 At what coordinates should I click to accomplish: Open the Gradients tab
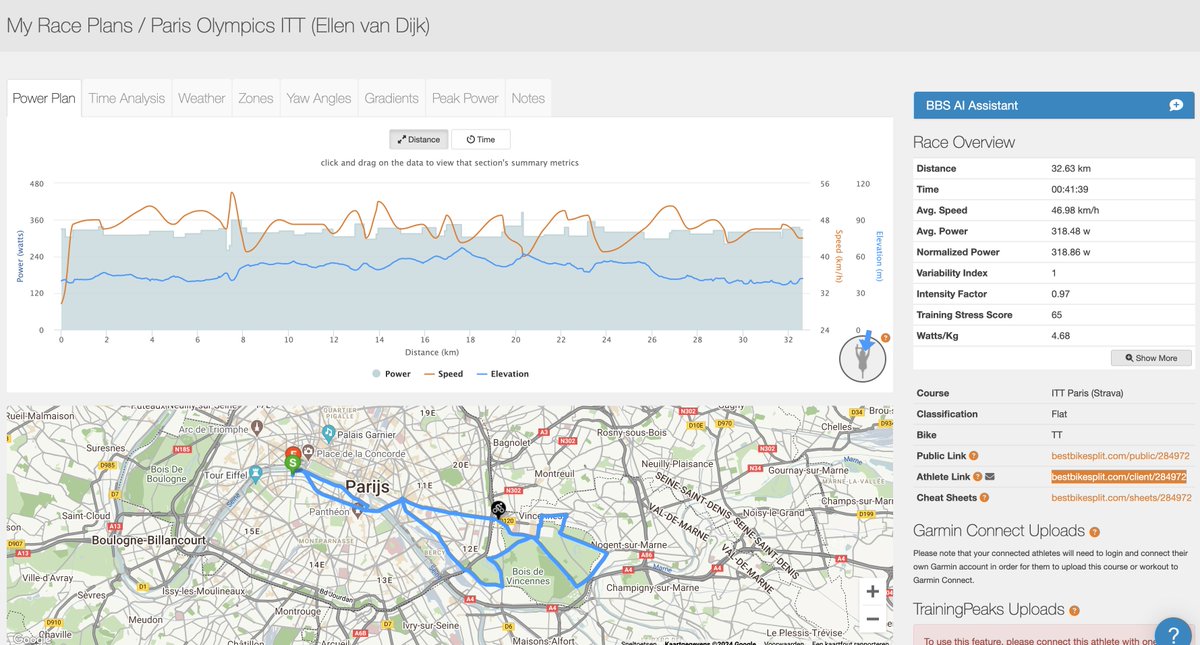pyautogui.click(x=392, y=98)
